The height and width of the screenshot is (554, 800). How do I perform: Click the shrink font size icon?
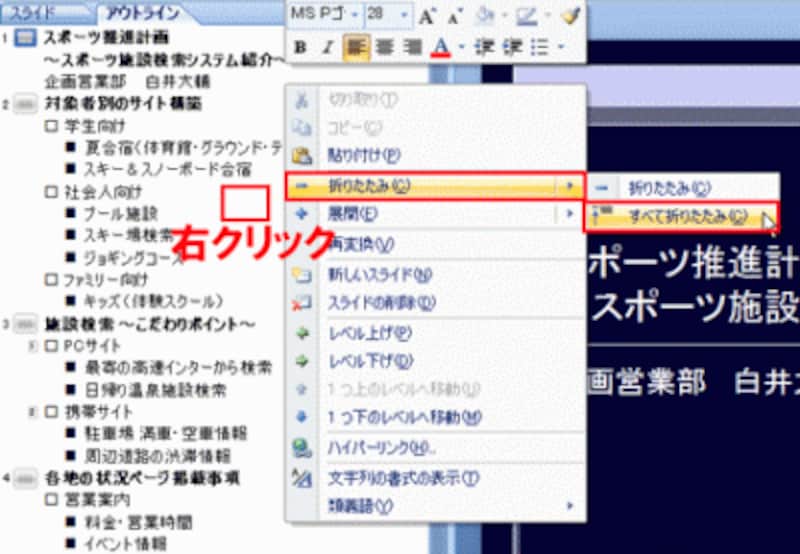tap(454, 17)
